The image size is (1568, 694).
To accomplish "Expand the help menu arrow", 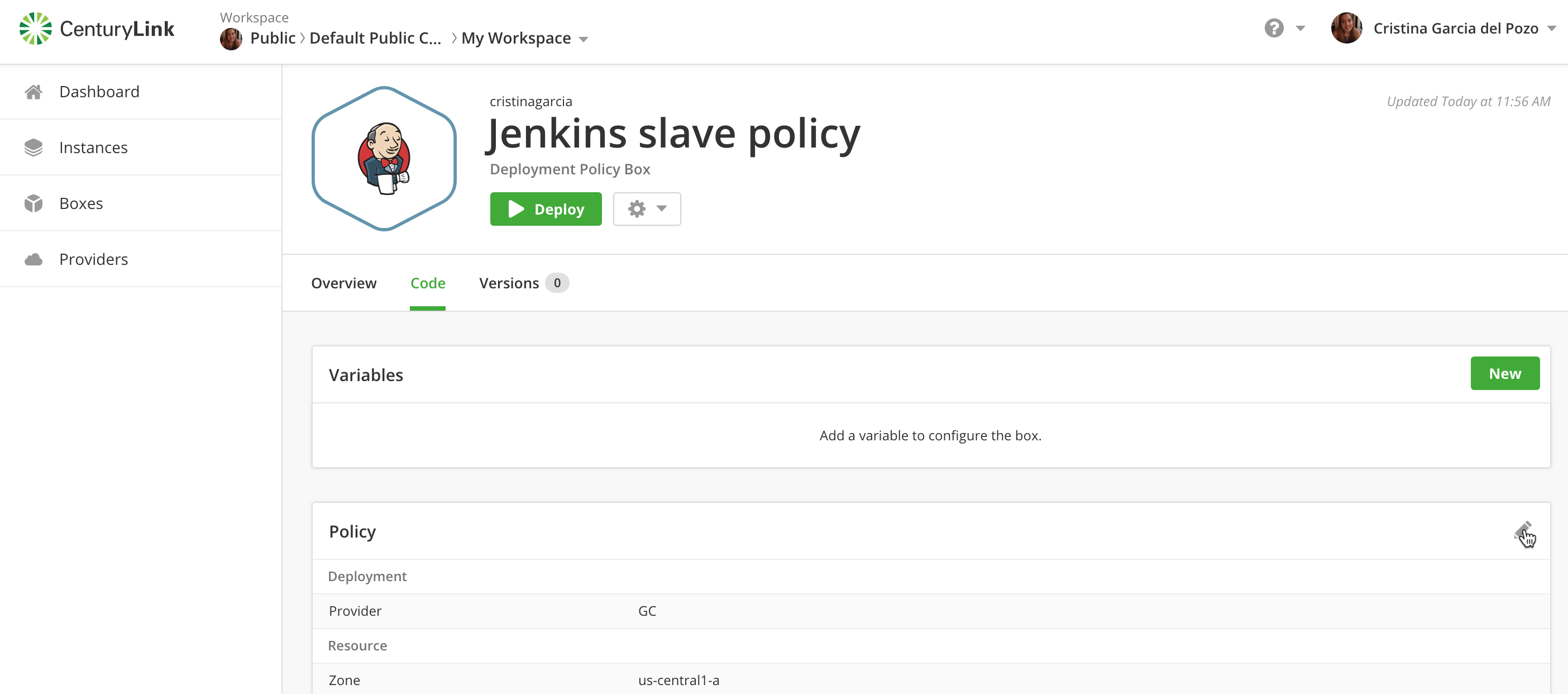I will (1300, 28).
